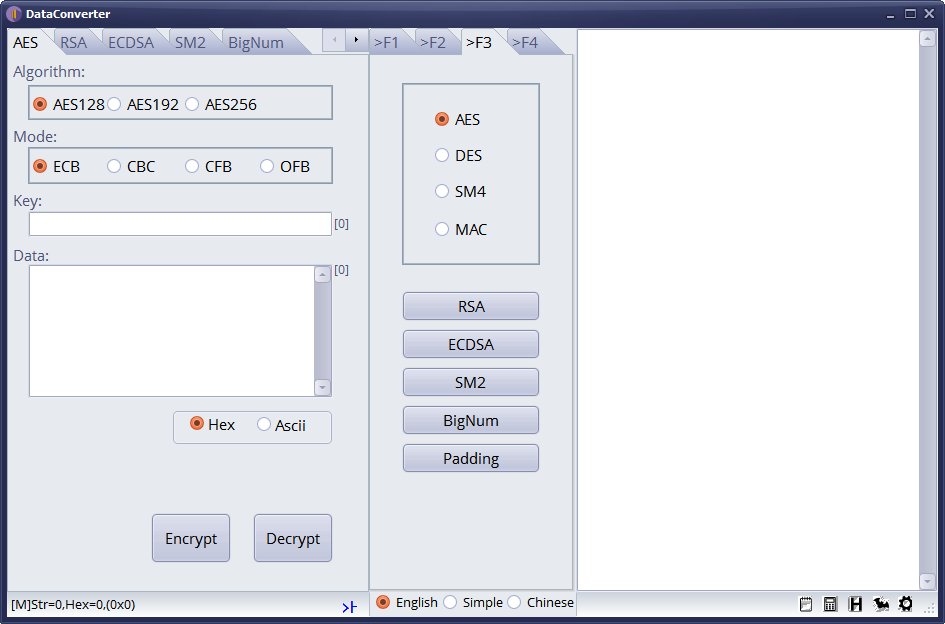Enable CBC cipher mode
Image resolution: width=945 pixels, height=624 pixels.
(113, 165)
